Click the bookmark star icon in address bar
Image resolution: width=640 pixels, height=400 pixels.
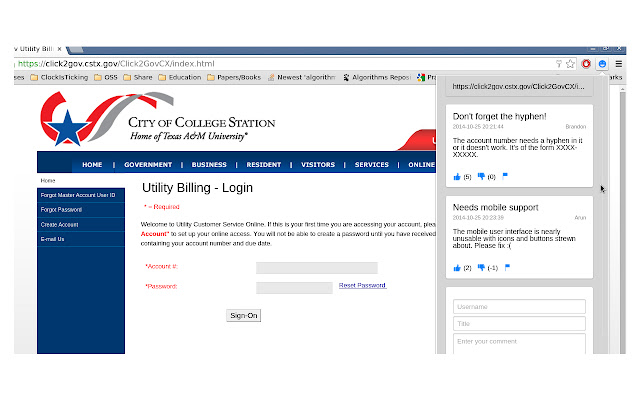(x=570, y=64)
